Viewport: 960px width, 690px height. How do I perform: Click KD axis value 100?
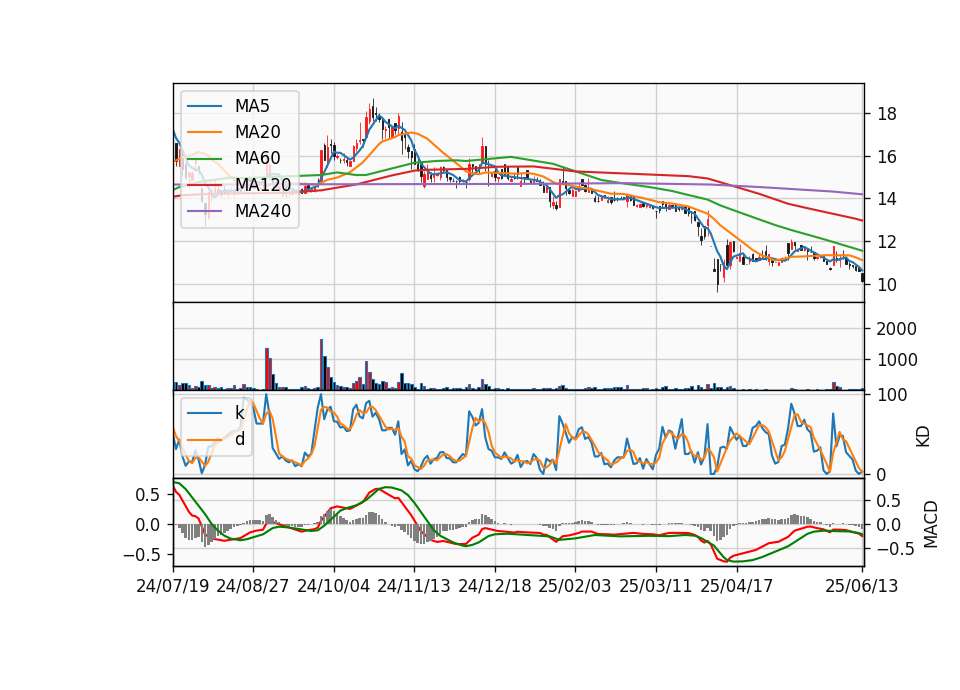tap(892, 395)
